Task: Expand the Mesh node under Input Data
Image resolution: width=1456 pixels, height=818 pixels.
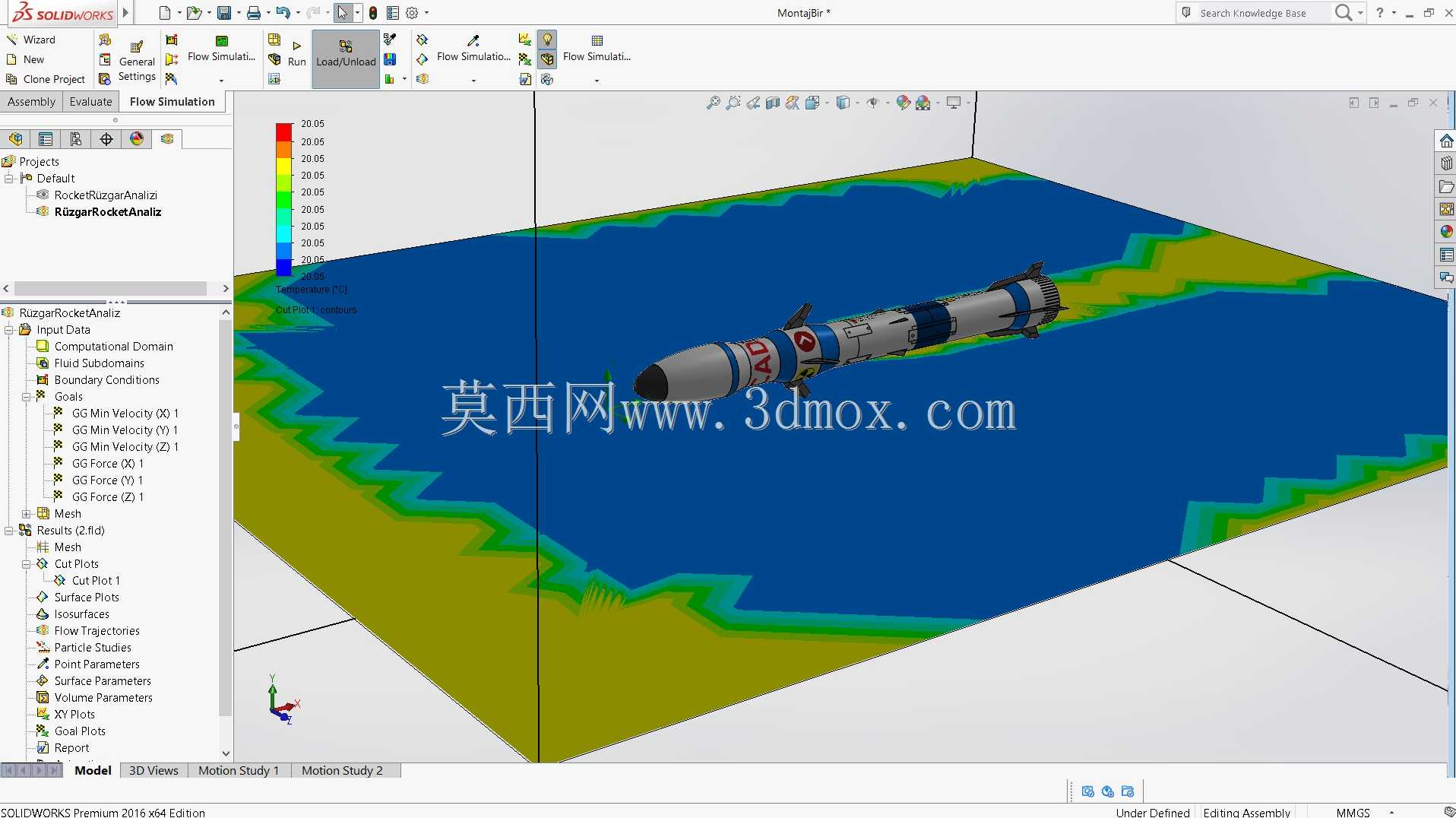Action: (x=27, y=514)
